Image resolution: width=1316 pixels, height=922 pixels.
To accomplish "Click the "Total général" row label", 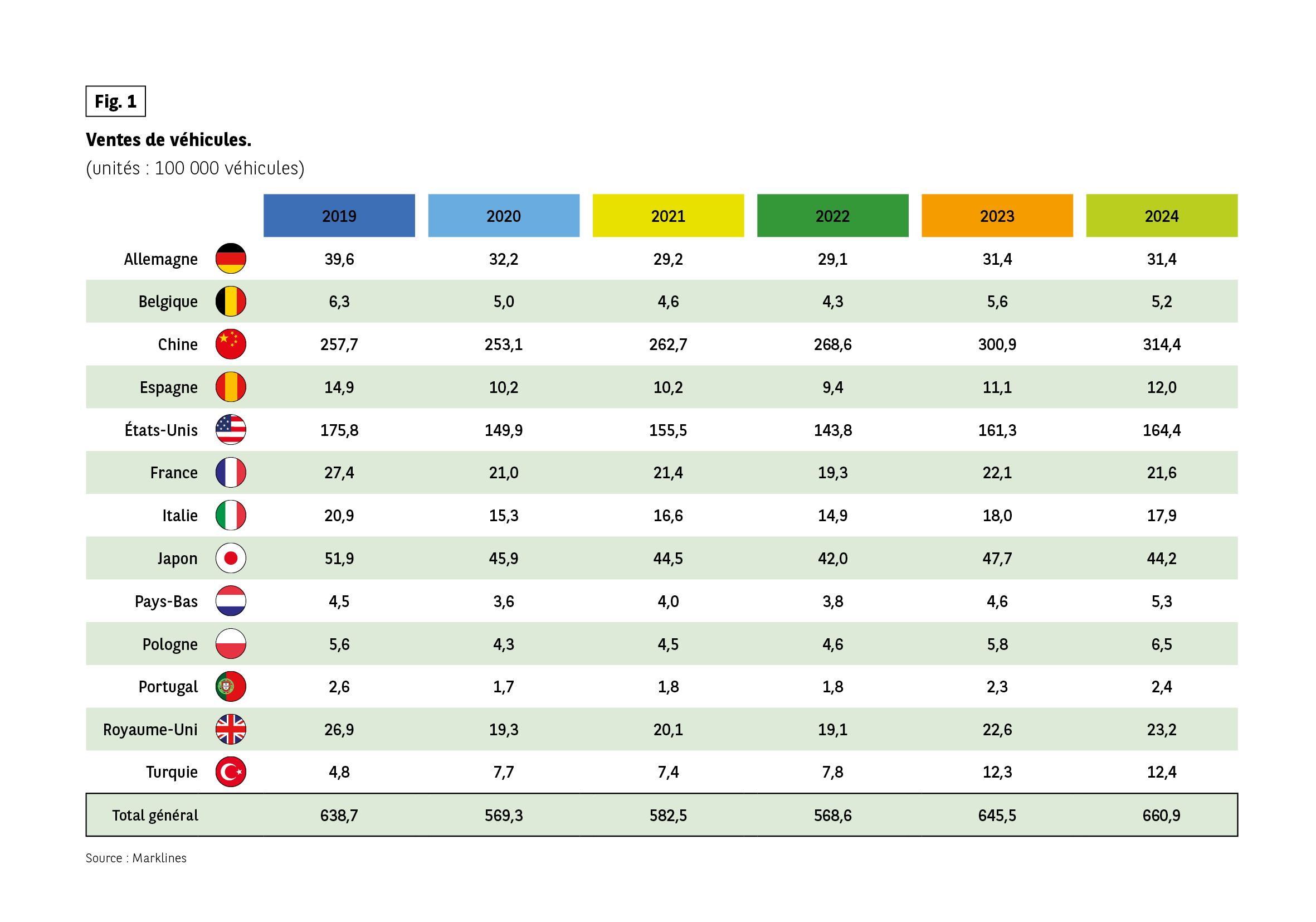I will pos(155,815).
